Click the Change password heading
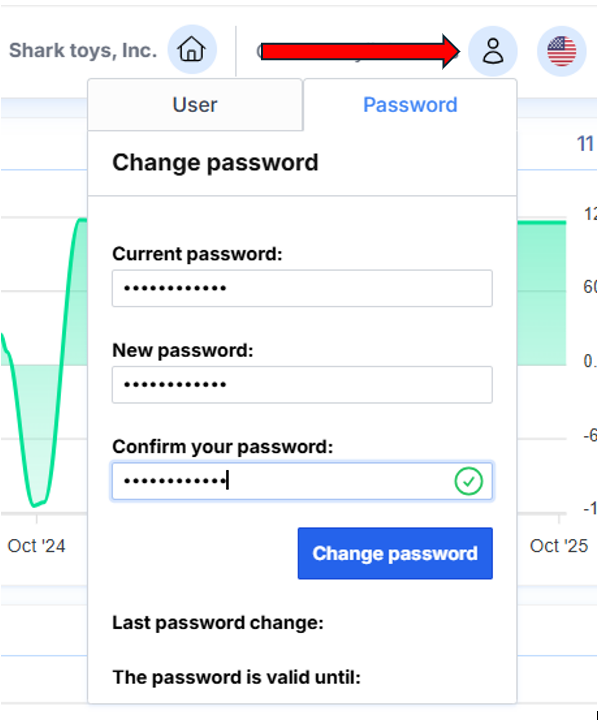The height and width of the screenshot is (720, 604). 215,163
